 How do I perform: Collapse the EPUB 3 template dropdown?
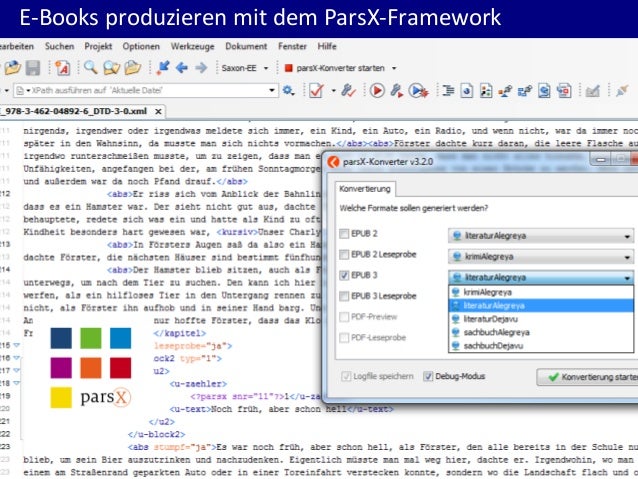coord(541,278)
